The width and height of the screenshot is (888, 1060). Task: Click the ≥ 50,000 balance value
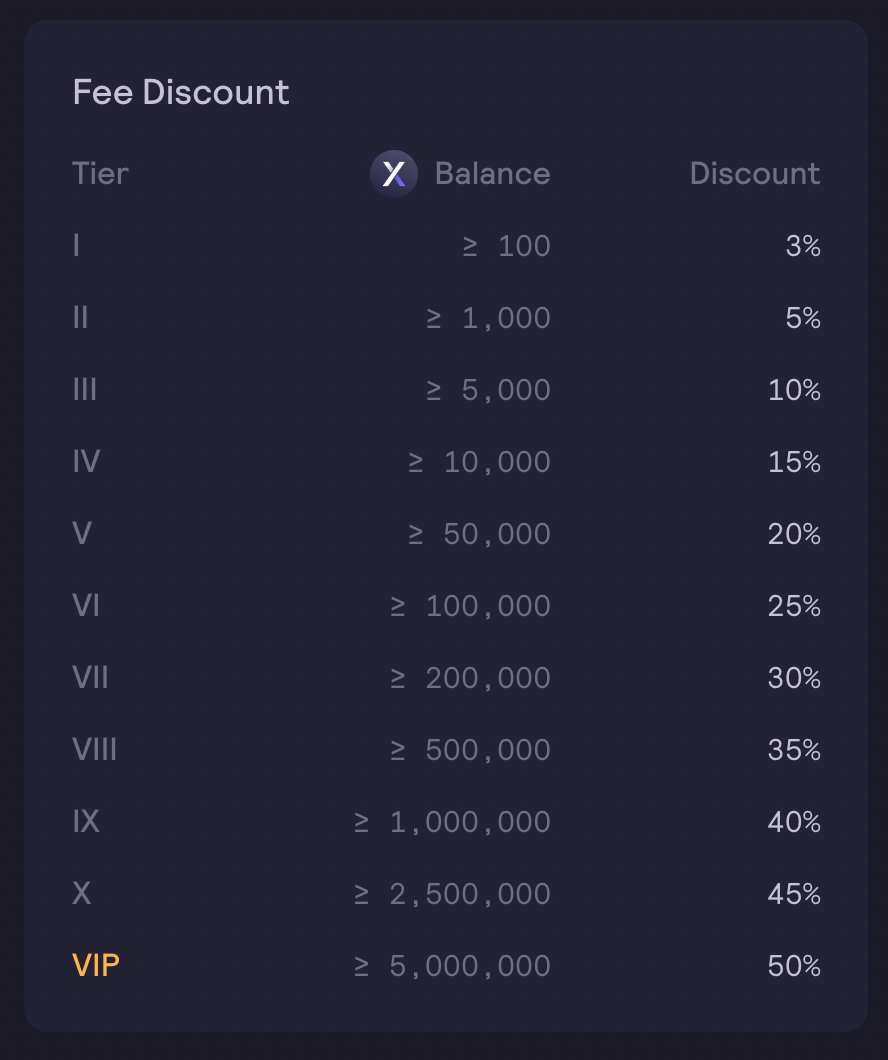(480, 534)
